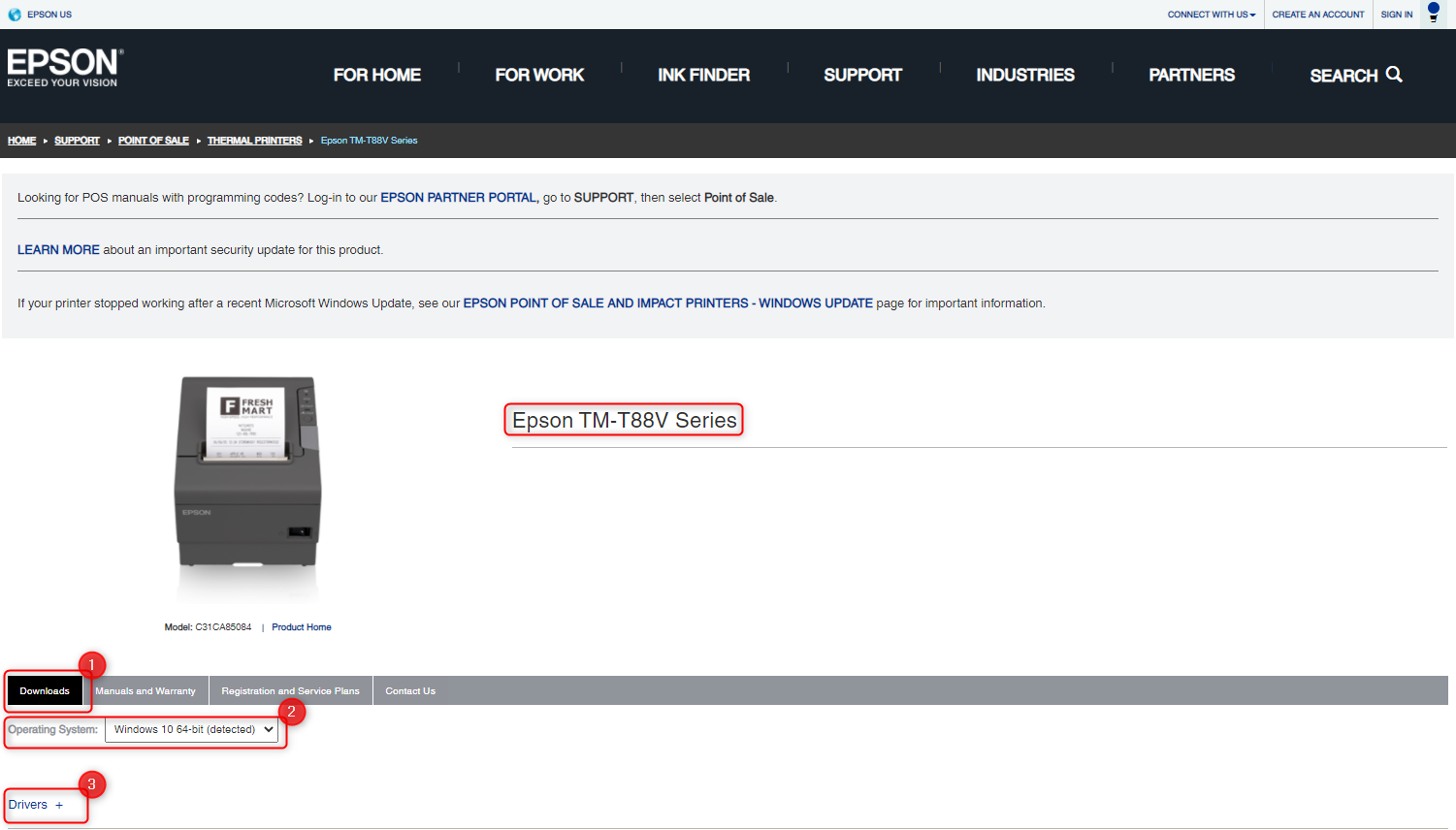
Task: Open the Ink Finder menu
Action: tap(704, 75)
